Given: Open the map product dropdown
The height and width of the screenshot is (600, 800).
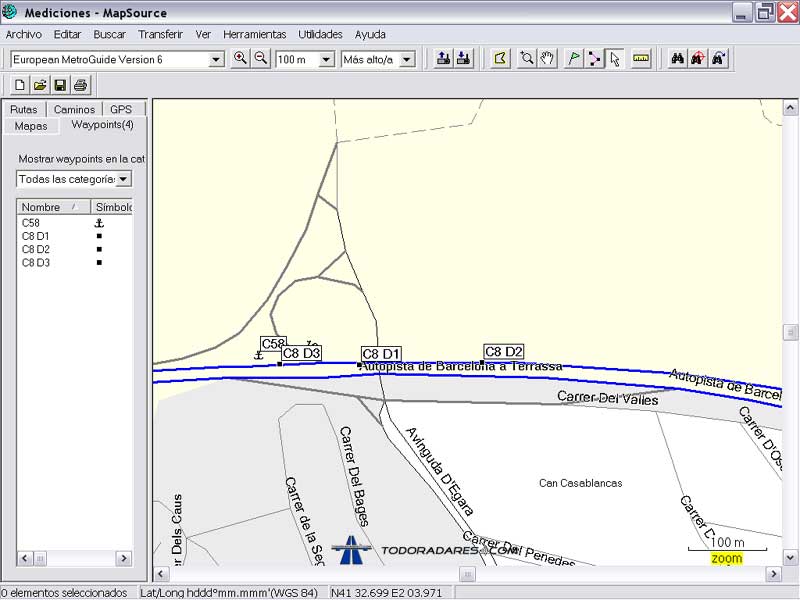Looking at the screenshot, I should [216, 60].
